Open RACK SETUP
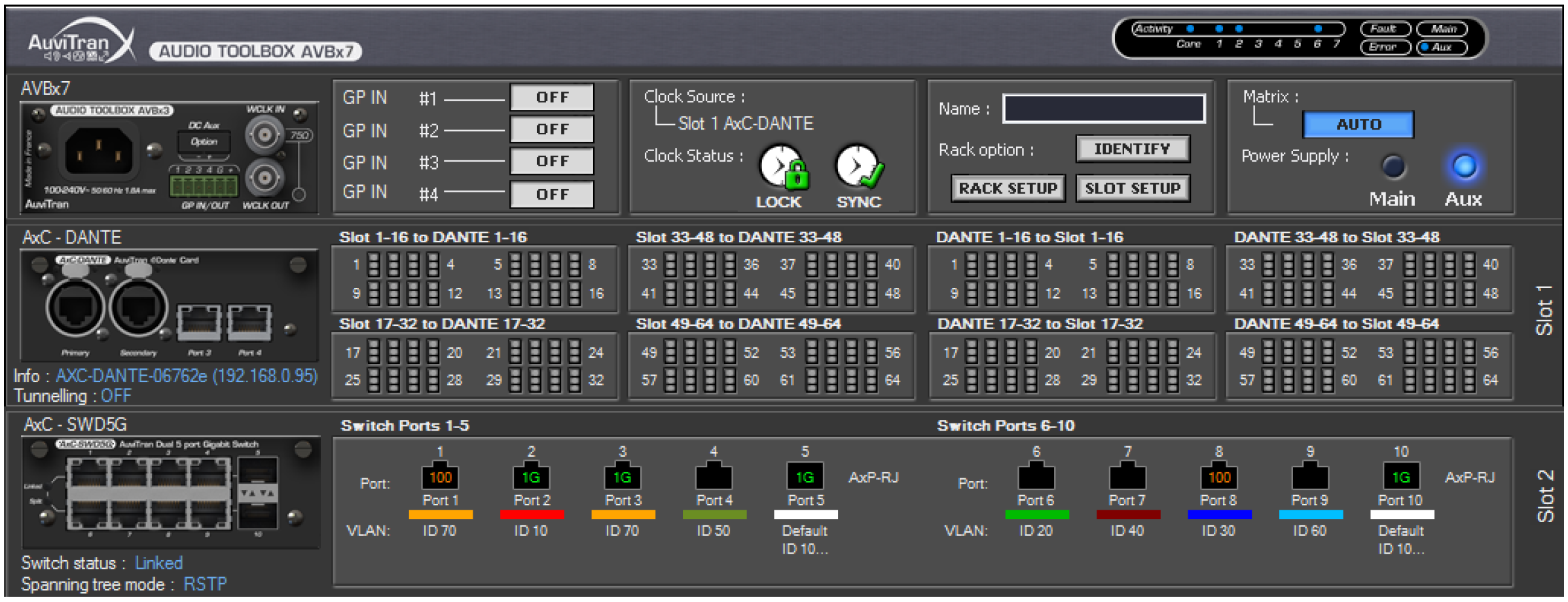This screenshot has height=602, width=1568. pyautogui.click(x=1008, y=188)
